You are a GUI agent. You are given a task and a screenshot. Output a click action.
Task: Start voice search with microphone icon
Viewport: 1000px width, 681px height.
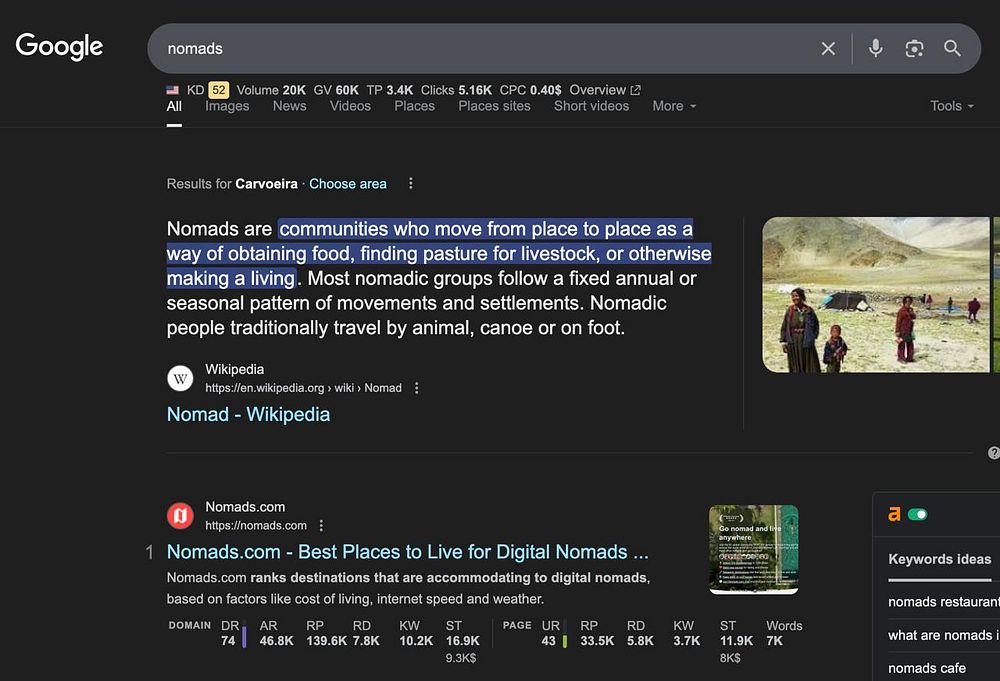876,48
